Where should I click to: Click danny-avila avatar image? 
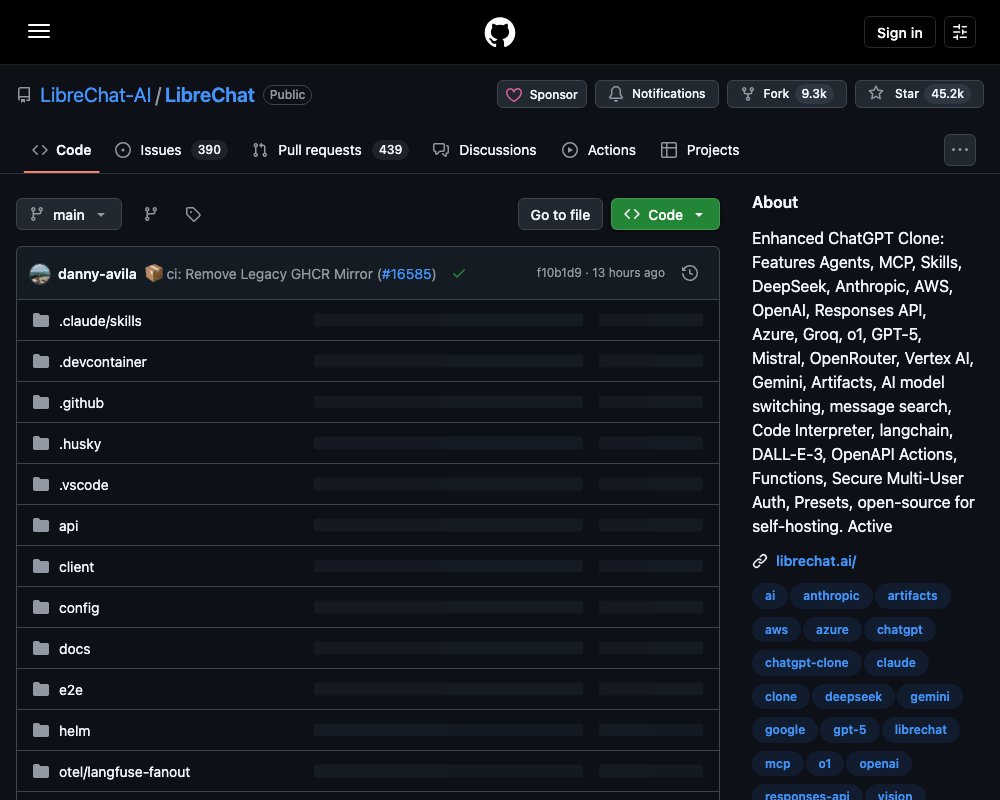point(40,274)
